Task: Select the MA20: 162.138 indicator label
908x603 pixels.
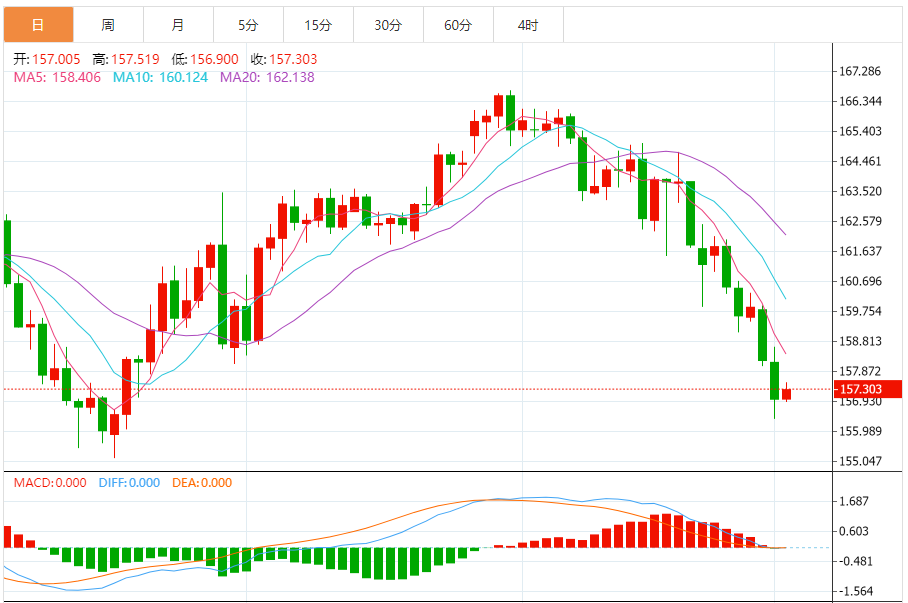Action: (267, 77)
